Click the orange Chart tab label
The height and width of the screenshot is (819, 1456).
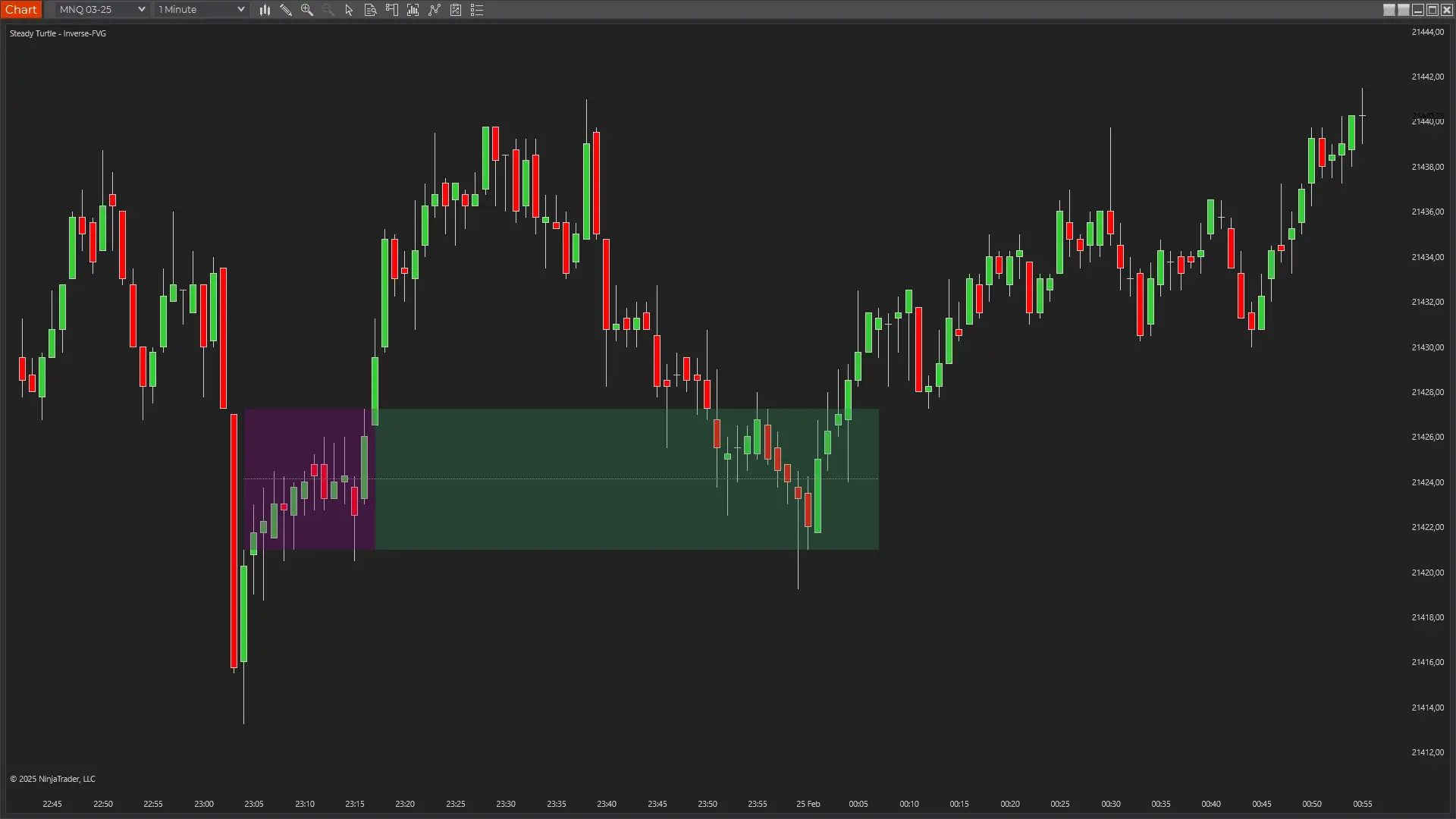[x=21, y=10]
